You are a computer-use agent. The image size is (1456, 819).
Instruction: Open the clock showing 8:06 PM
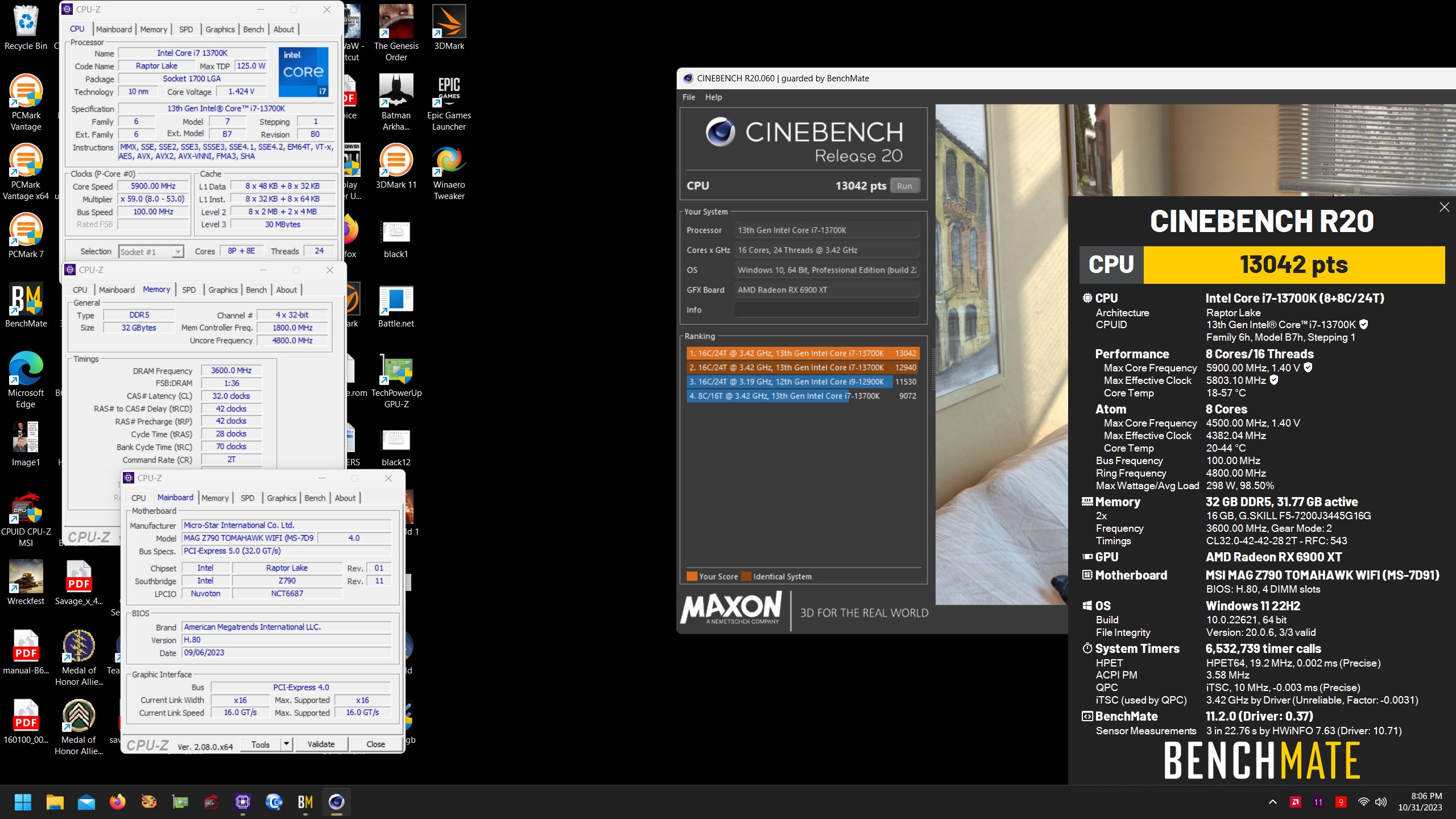click(x=1420, y=802)
